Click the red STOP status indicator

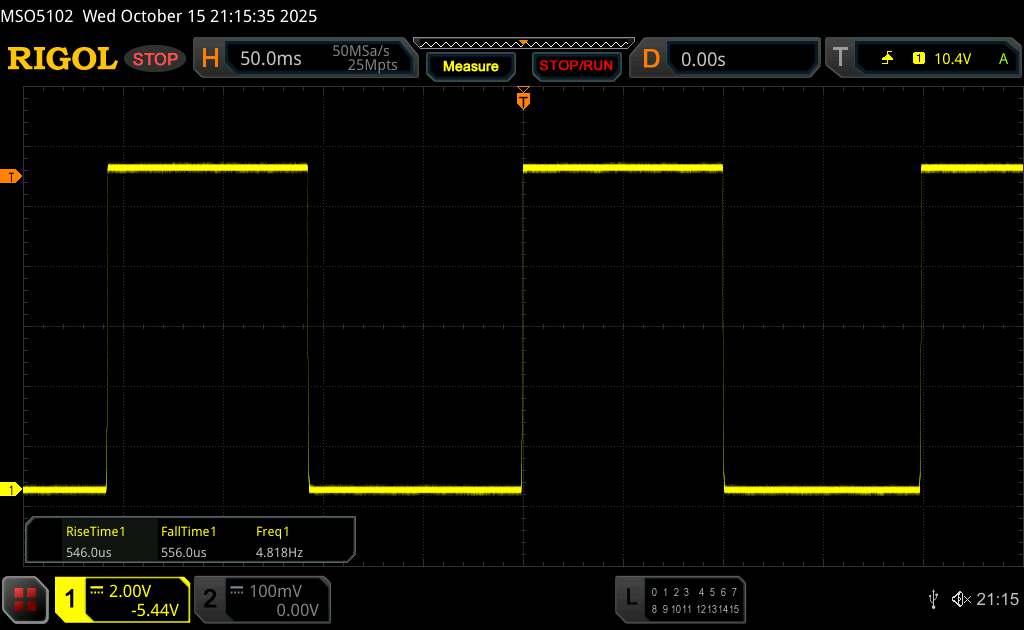(x=156, y=59)
